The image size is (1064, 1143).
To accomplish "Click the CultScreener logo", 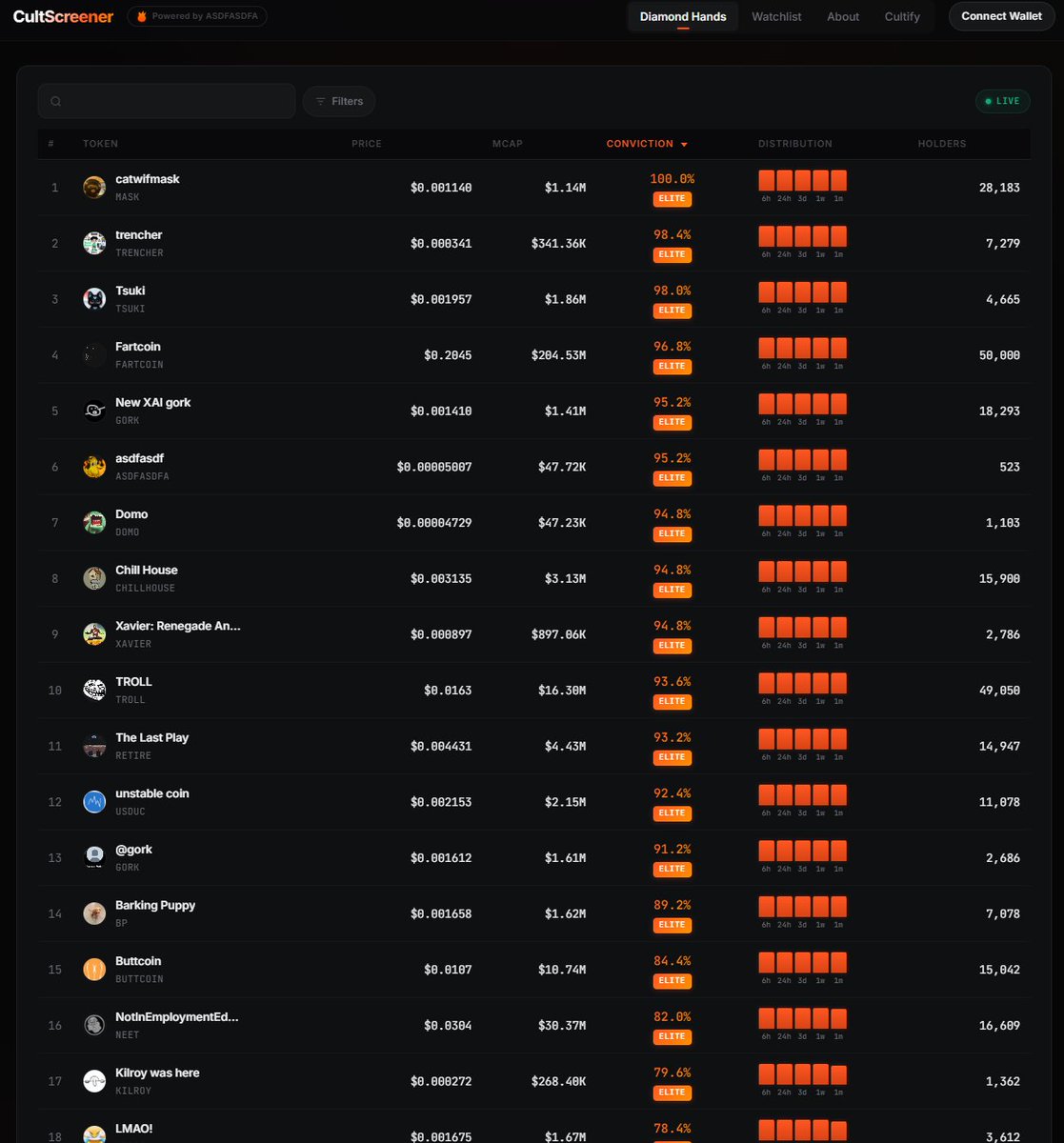I will point(63,16).
